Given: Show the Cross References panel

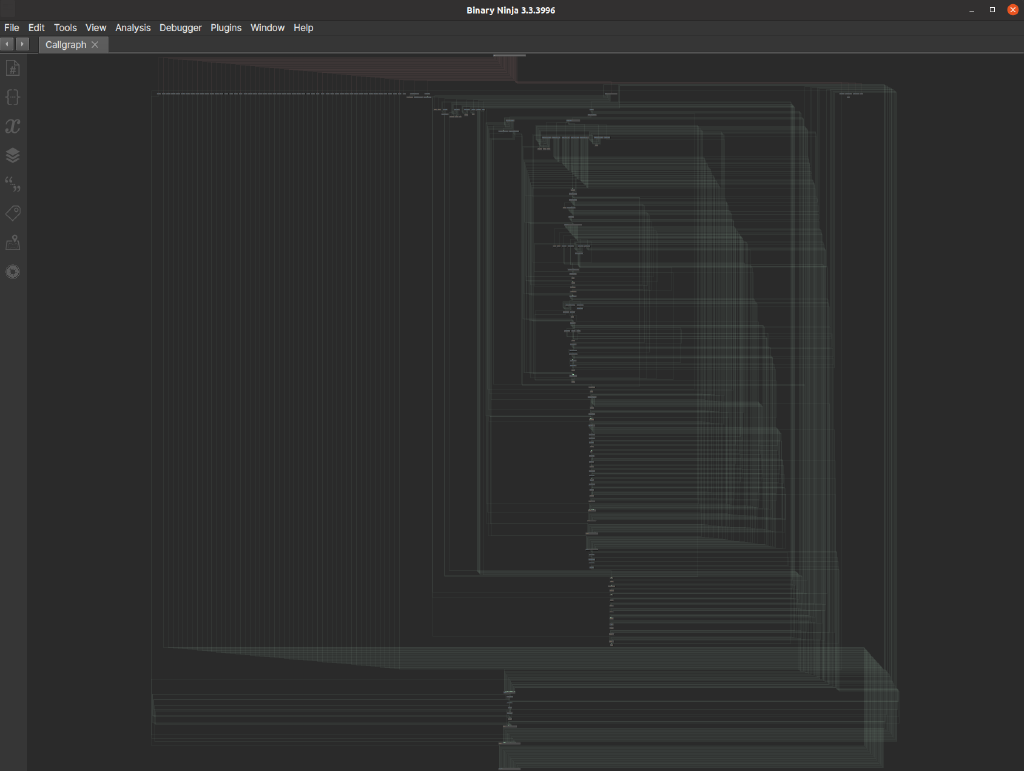Looking at the screenshot, I should pyautogui.click(x=12, y=126).
